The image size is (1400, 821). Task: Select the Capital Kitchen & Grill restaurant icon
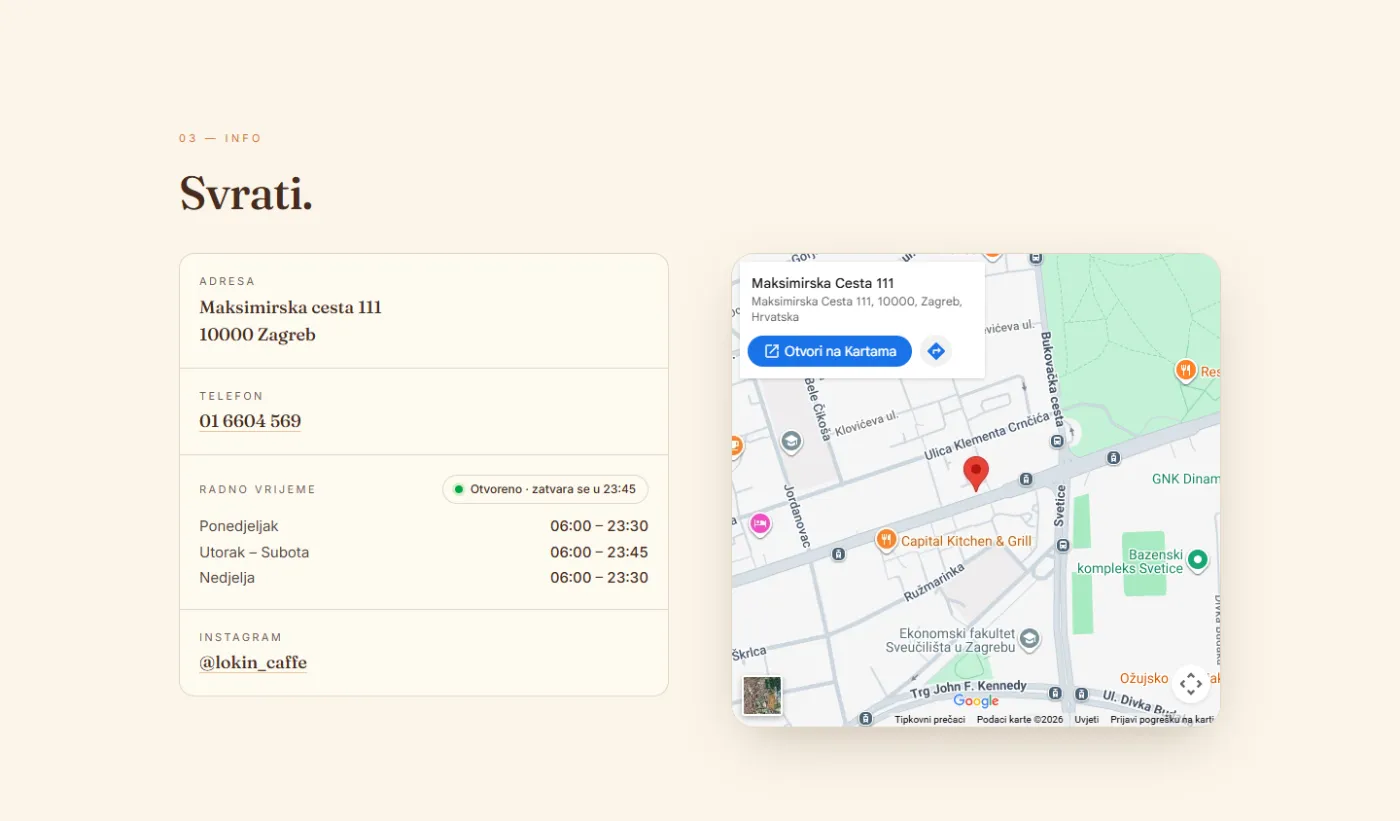pos(886,541)
